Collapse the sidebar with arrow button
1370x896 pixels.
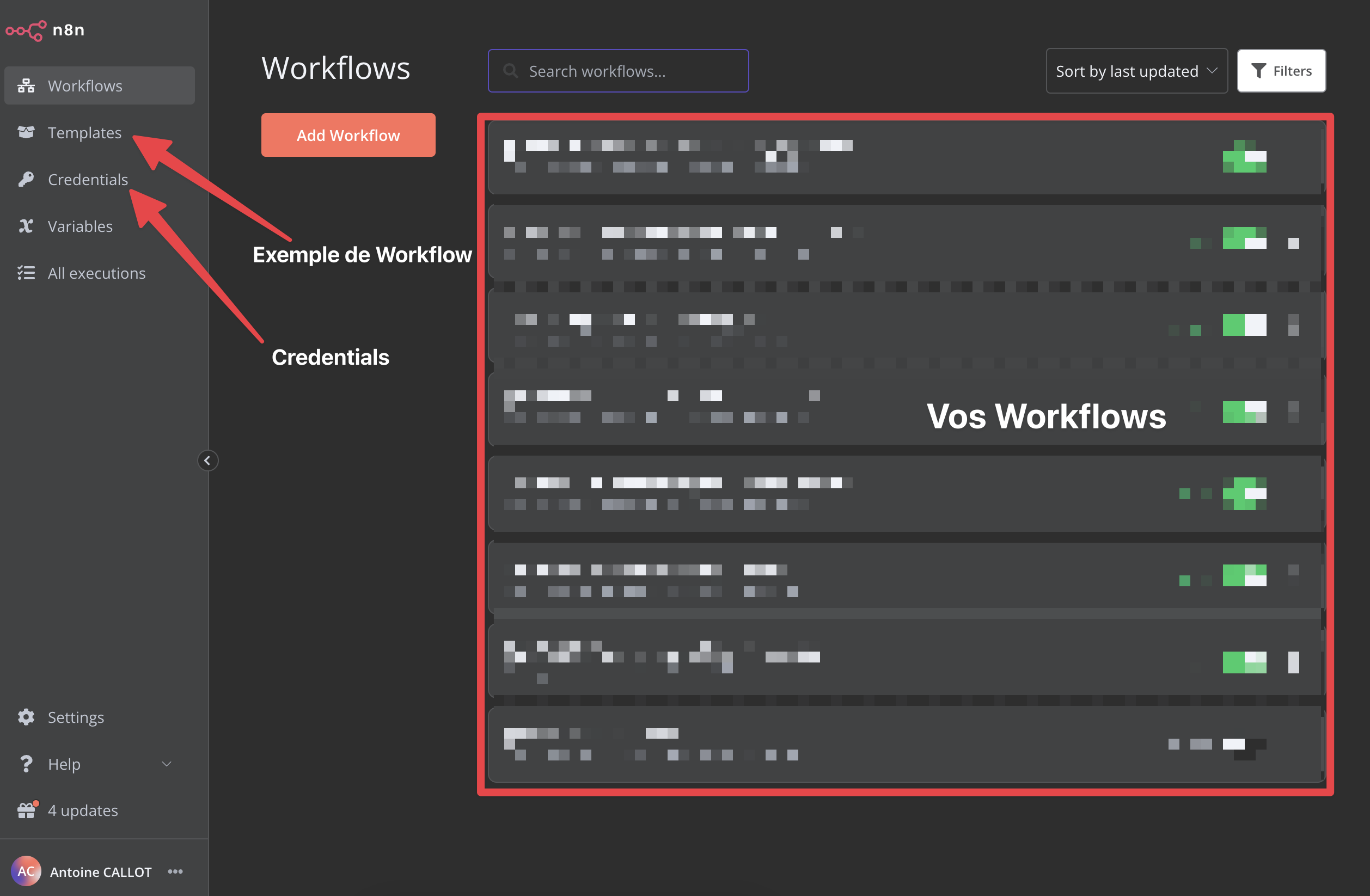point(207,461)
